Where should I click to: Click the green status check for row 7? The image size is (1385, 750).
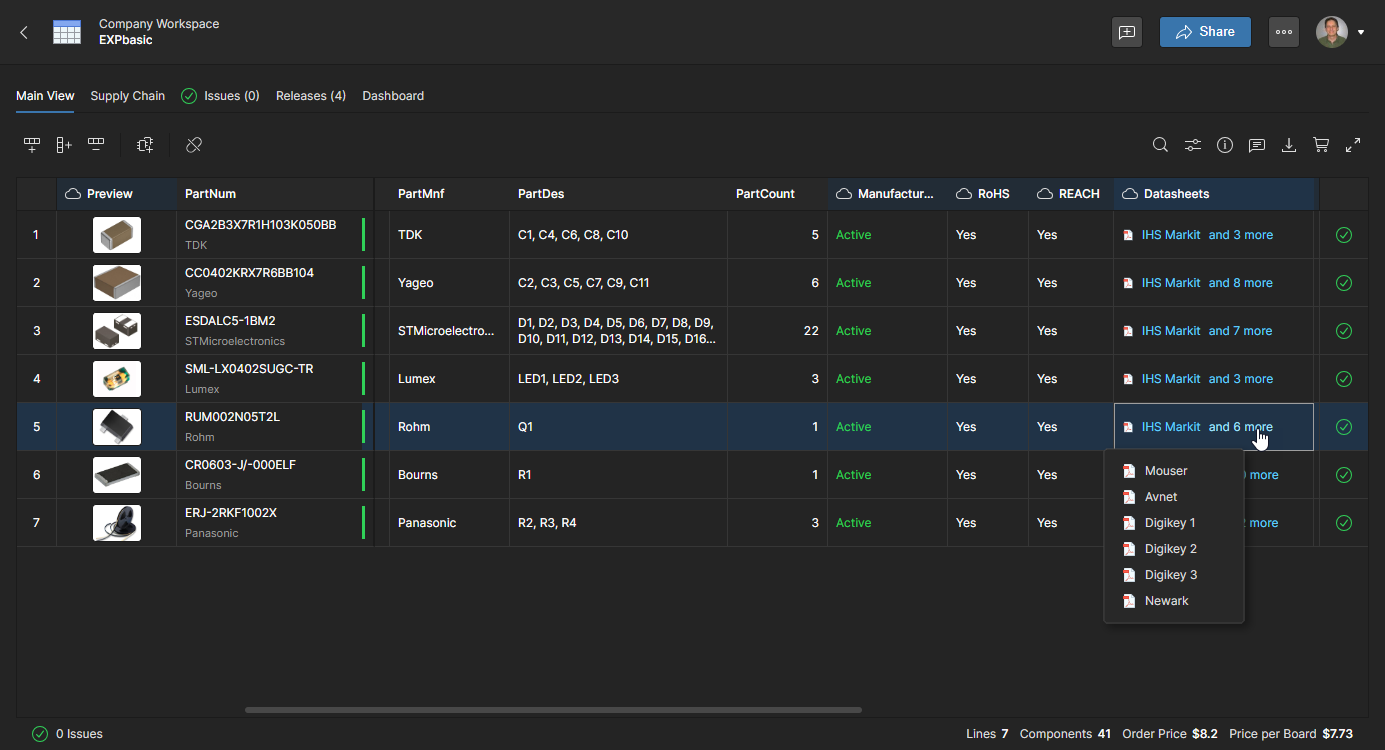pyautogui.click(x=1344, y=523)
